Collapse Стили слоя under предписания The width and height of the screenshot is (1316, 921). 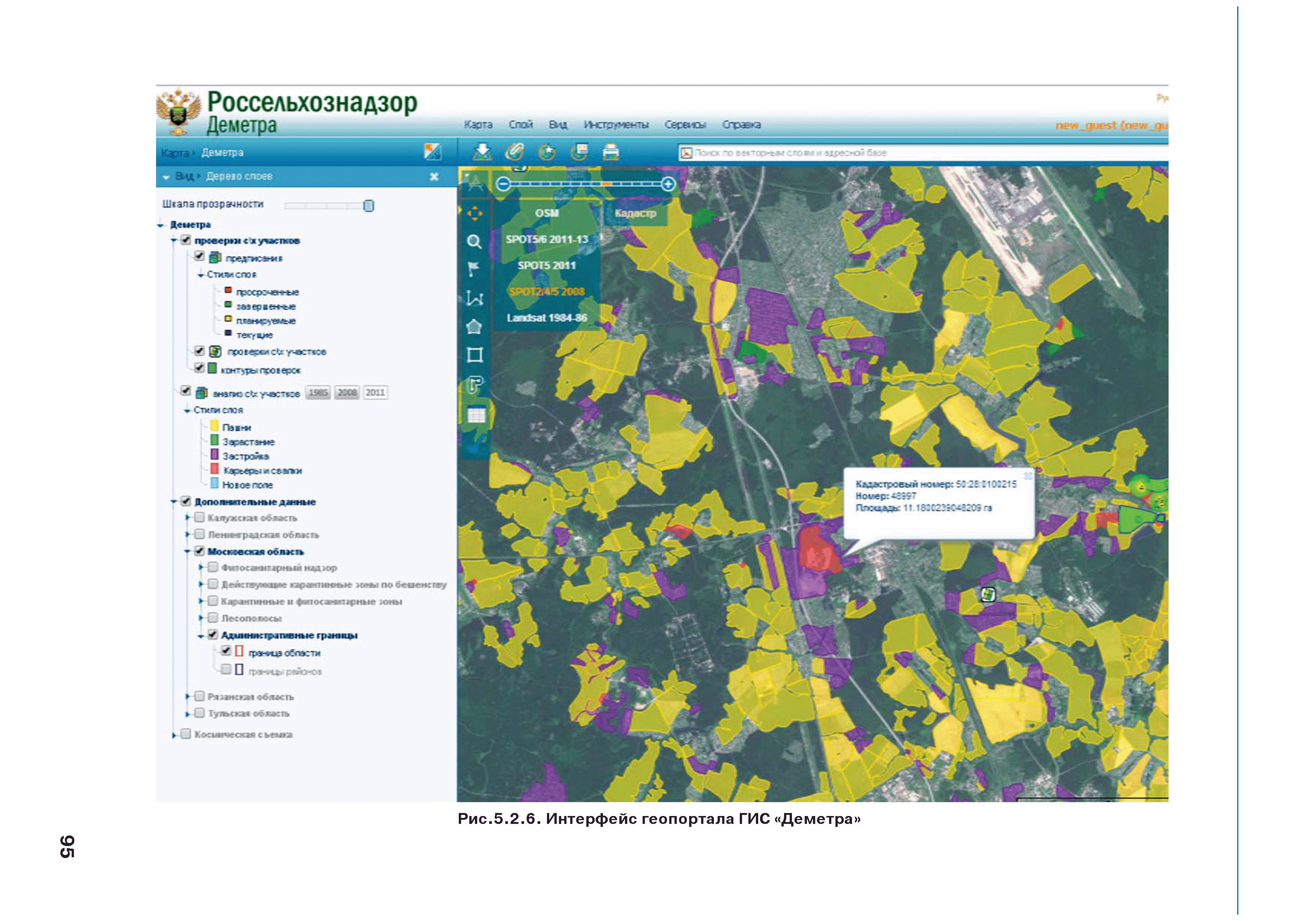pyautogui.click(x=201, y=275)
